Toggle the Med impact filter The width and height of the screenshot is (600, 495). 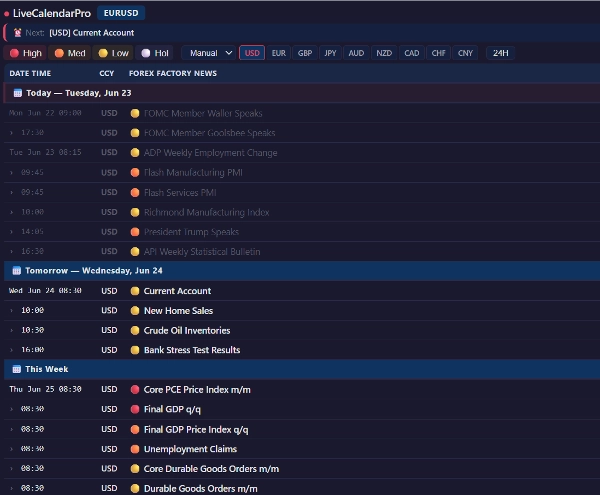(70, 53)
